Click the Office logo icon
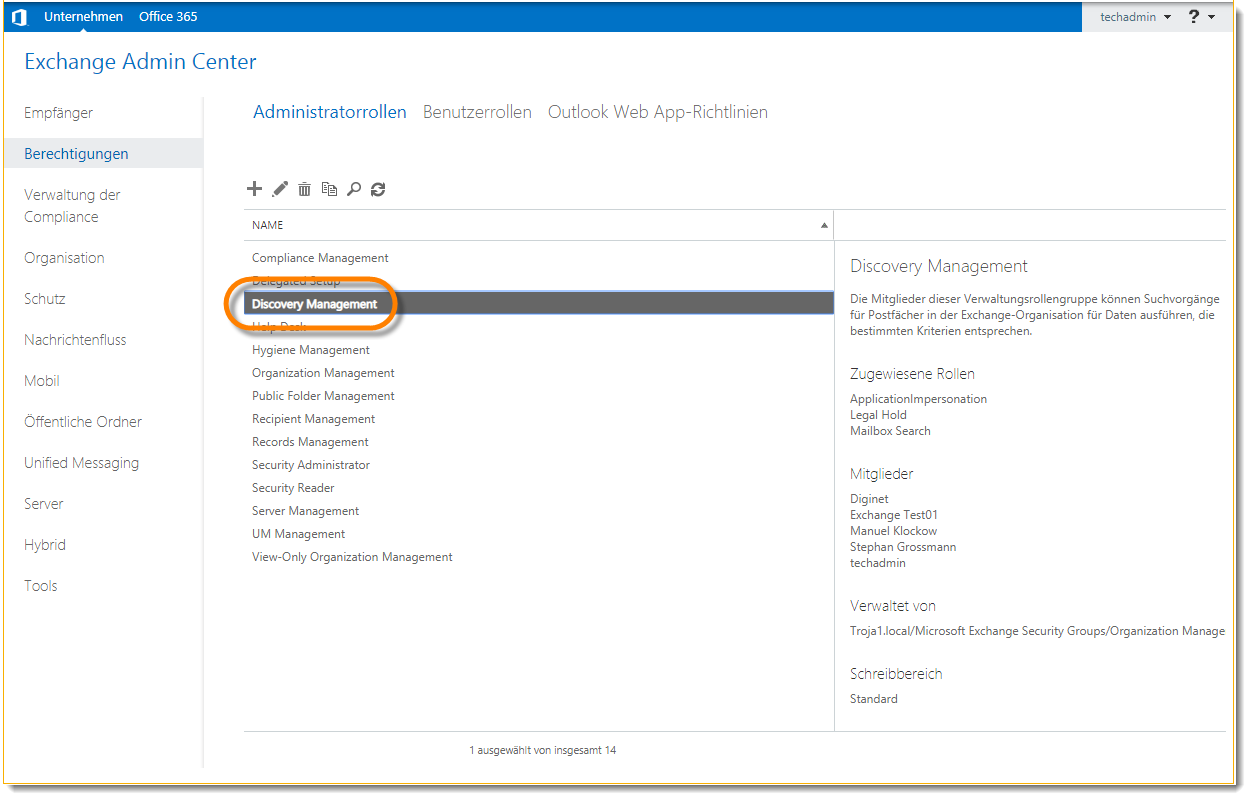 click(19, 17)
